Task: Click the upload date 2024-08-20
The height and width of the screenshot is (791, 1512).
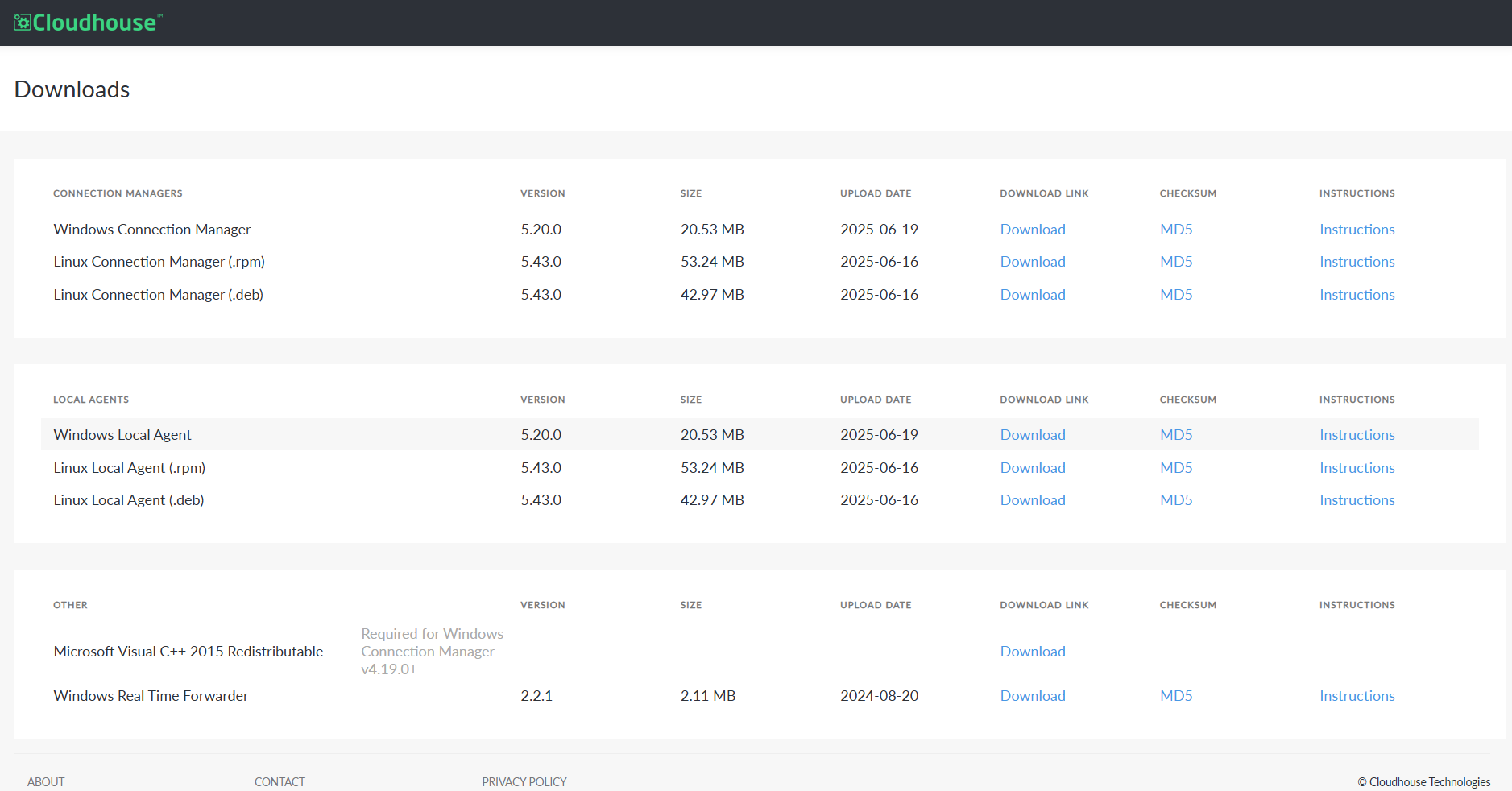Action: pyautogui.click(x=879, y=696)
